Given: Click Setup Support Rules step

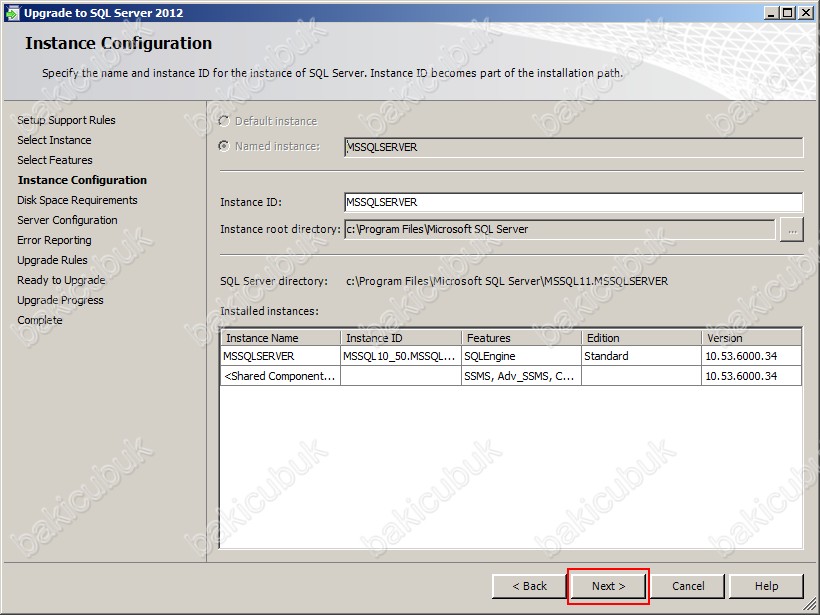Looking at the screenshot, I should (66, 120).
